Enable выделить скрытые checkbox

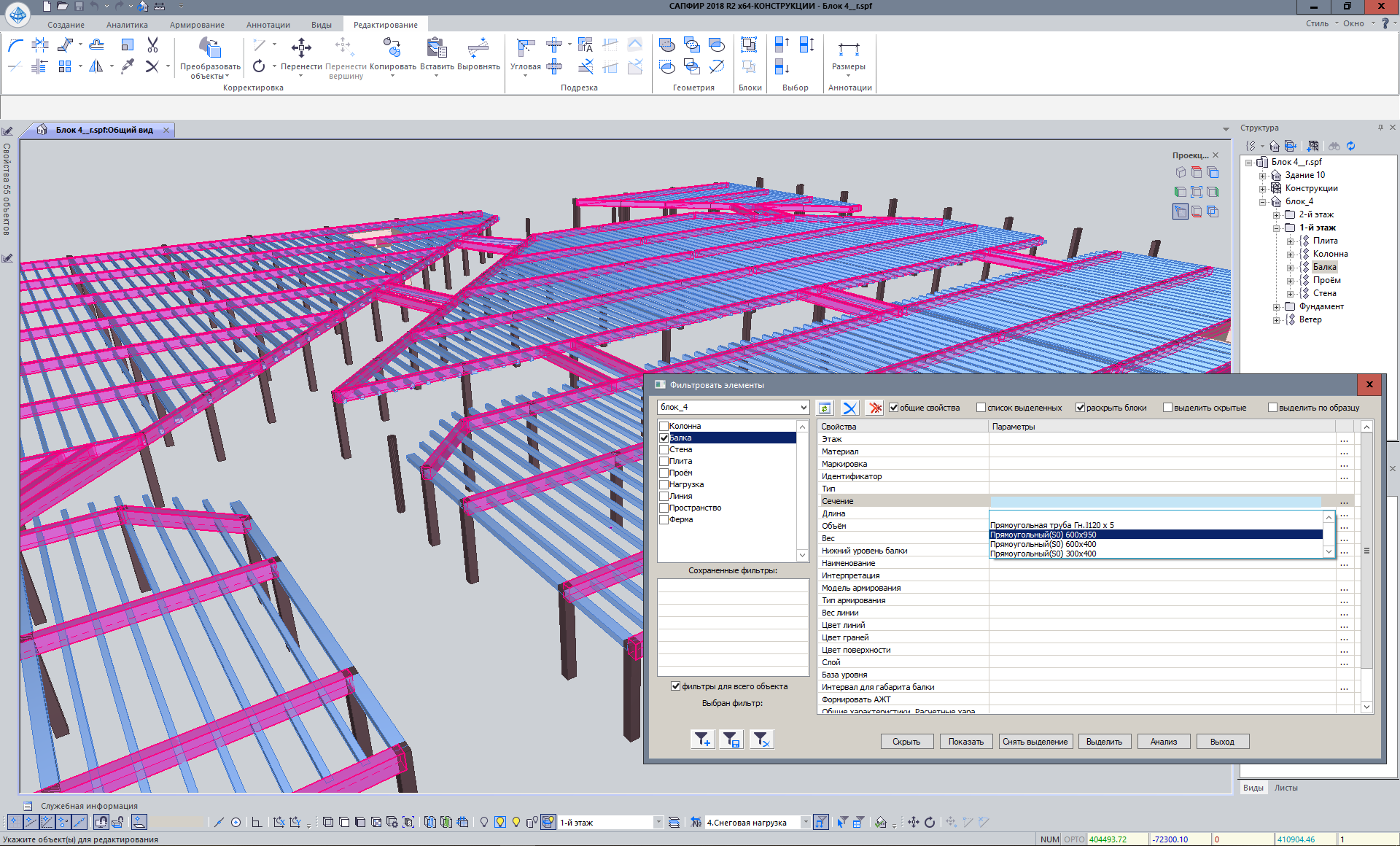(x=1167, y=408)
